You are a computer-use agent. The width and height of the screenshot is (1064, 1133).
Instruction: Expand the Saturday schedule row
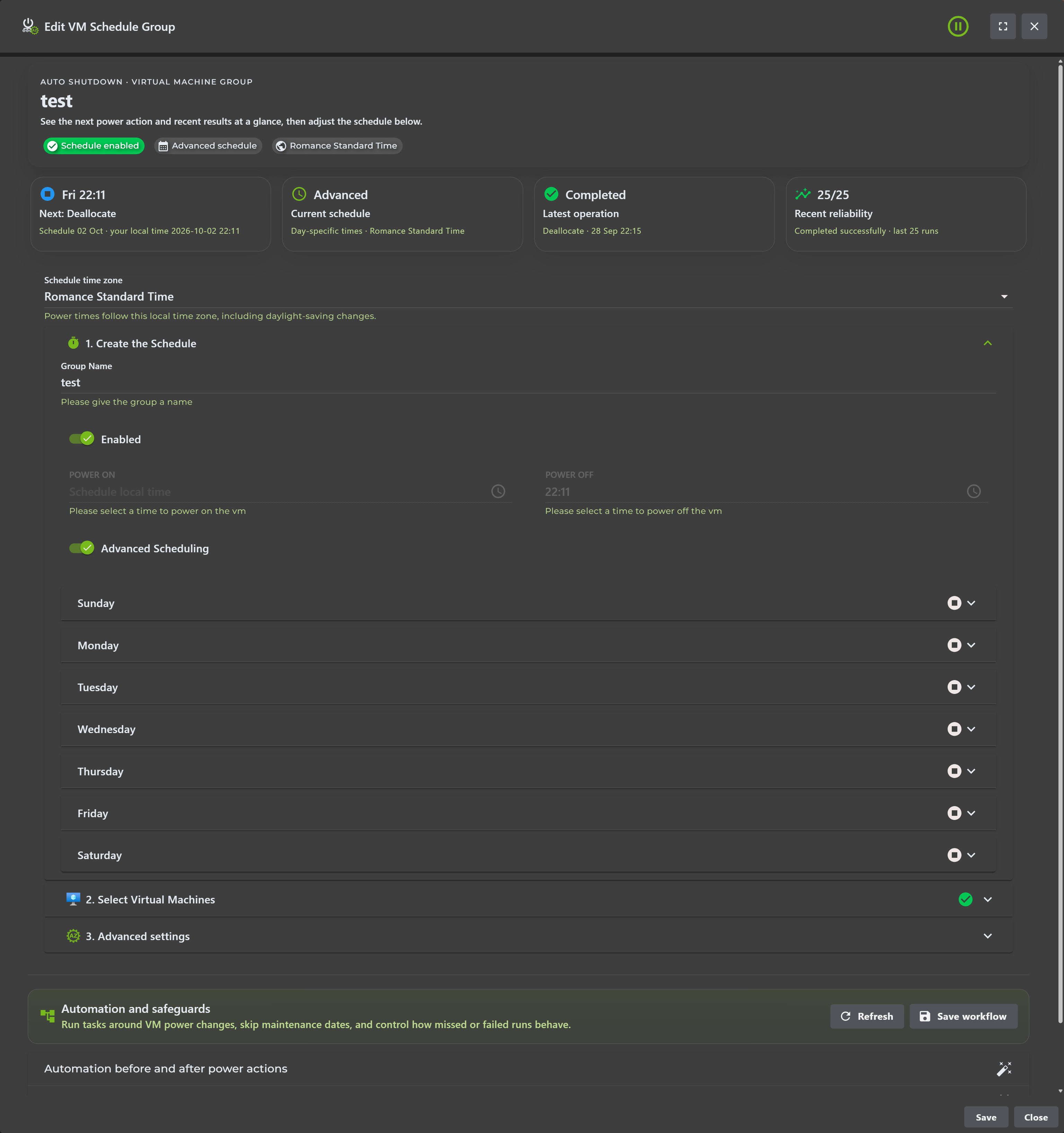point(971,855)
